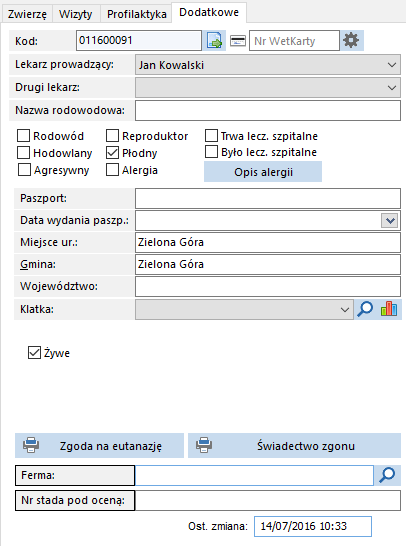Toggle the Żywe checkbox
Screen dimensions: 406x546
[x=34, y=352]
